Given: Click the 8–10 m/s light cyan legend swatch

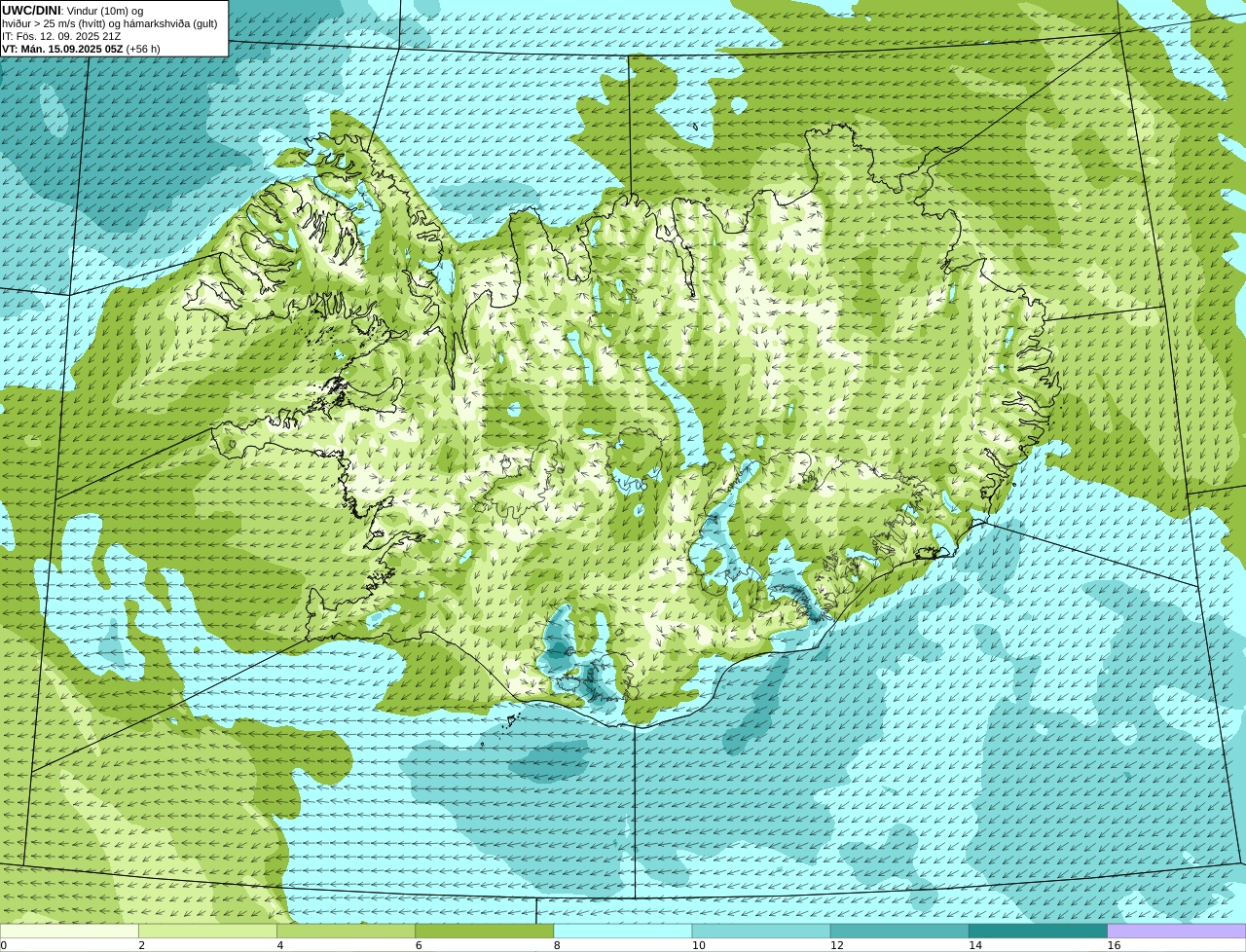Looking at the screenshot, I should 623,931.
